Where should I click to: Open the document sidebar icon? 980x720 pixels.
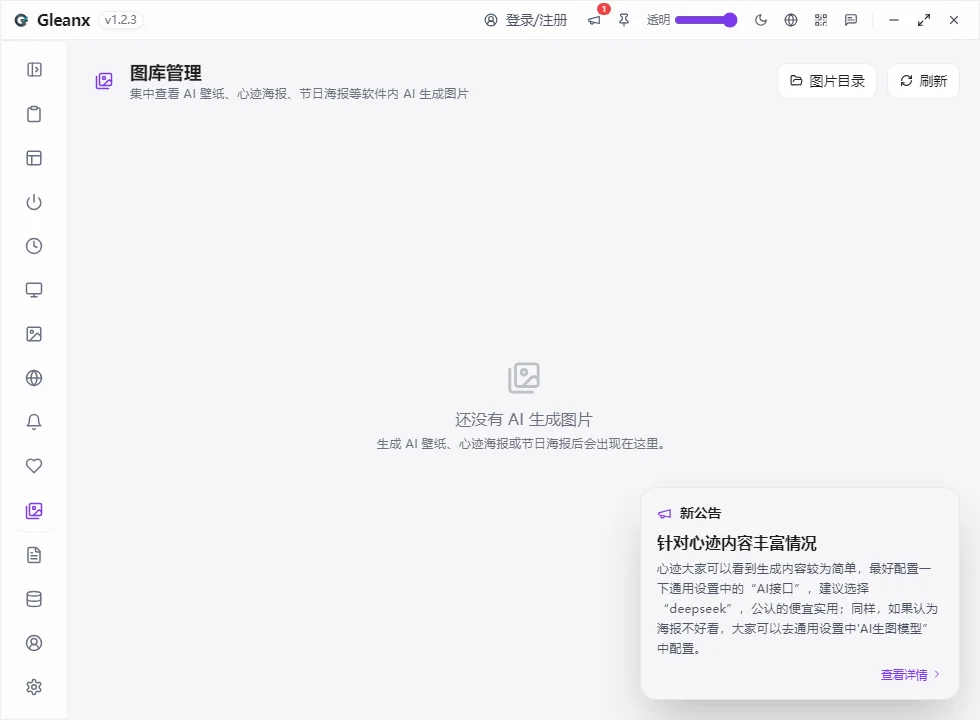point(34,555)
